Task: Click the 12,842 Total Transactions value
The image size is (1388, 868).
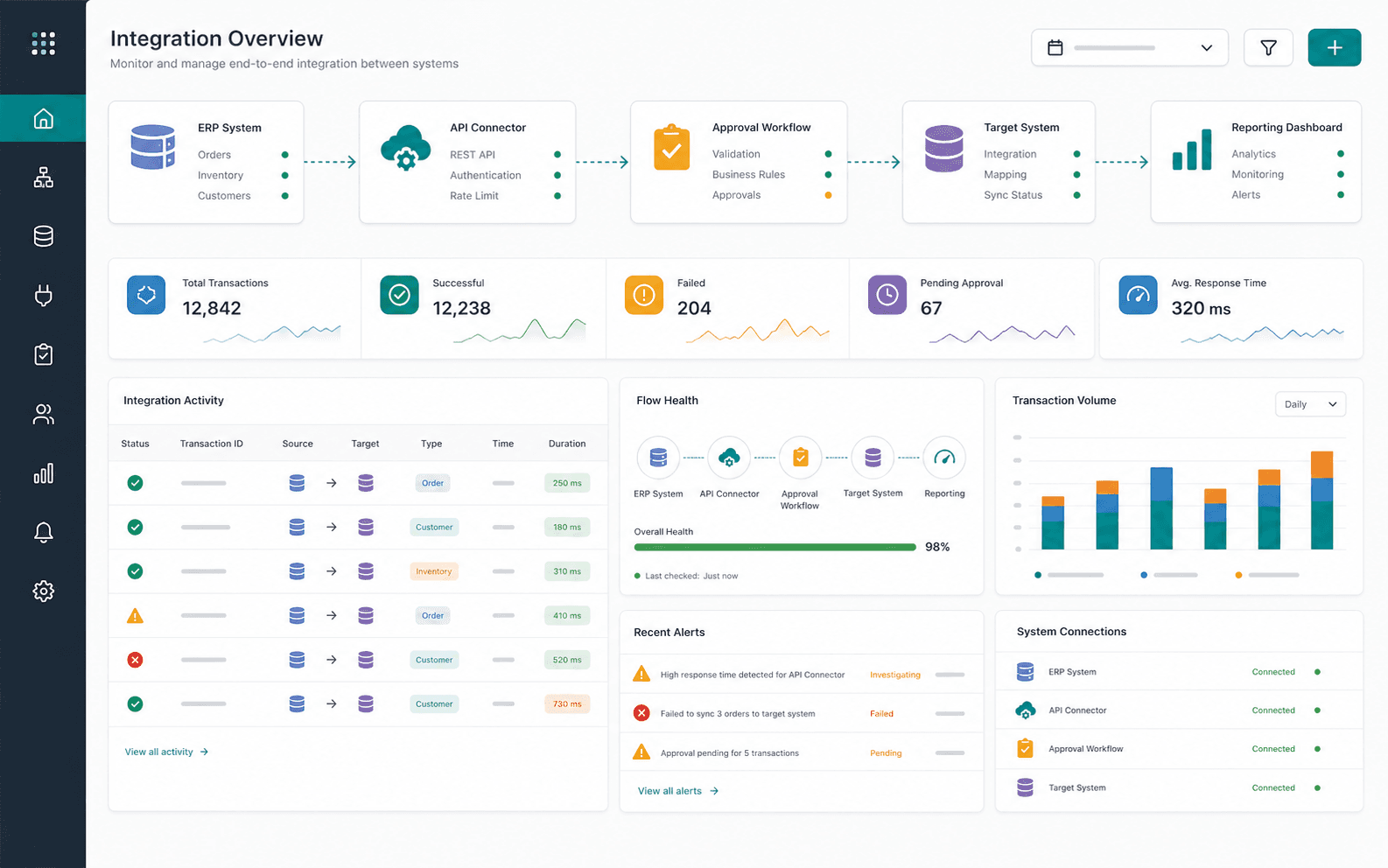Action: click(x=212, y=308)
